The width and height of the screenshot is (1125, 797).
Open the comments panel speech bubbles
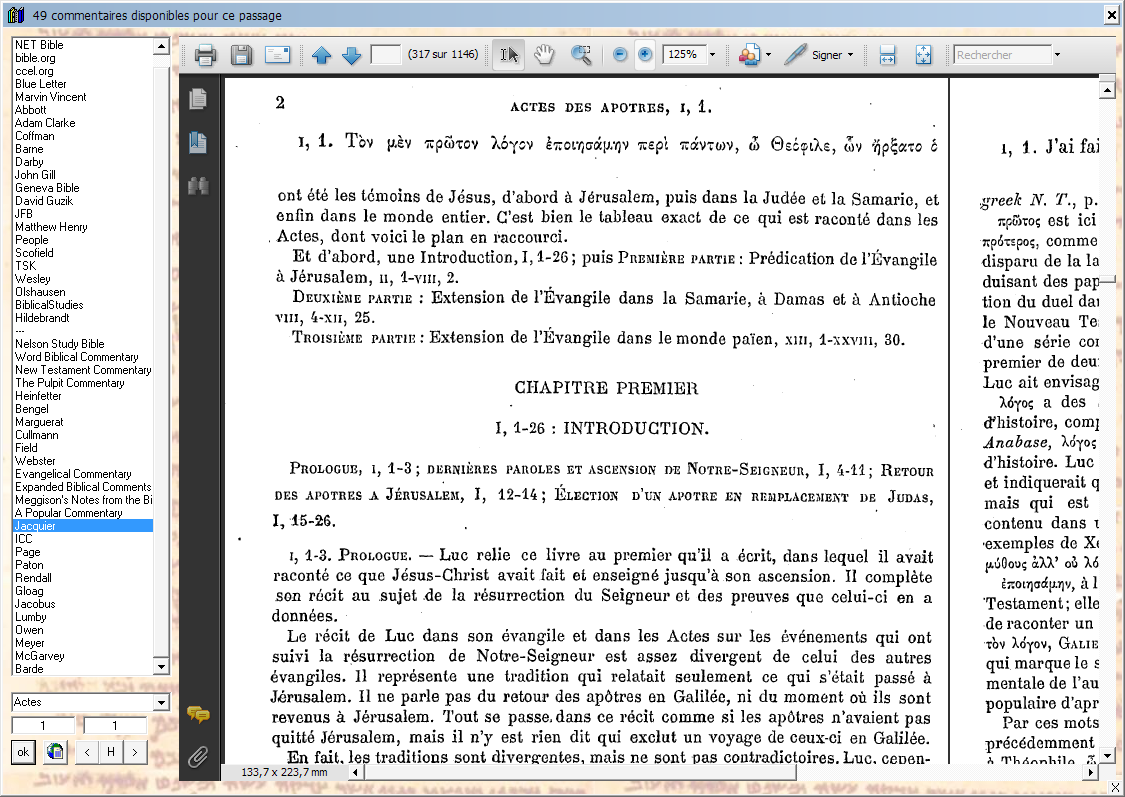(198, 714)
